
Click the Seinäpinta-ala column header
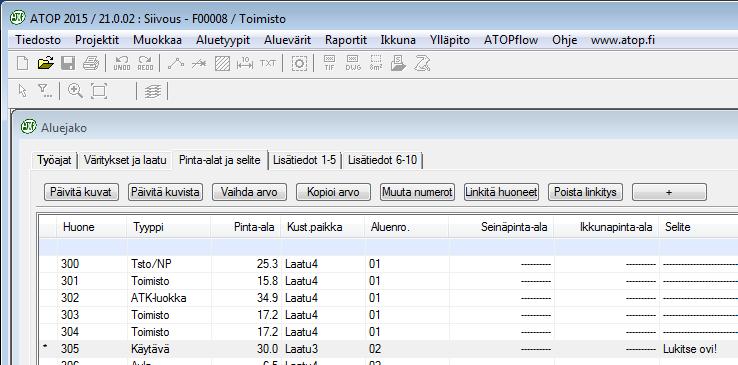[501, 227]
